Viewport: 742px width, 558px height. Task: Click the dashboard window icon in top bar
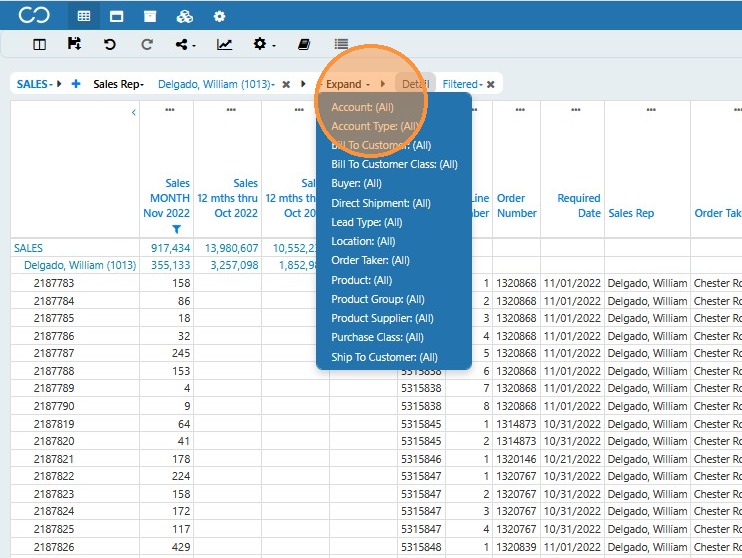116,17
